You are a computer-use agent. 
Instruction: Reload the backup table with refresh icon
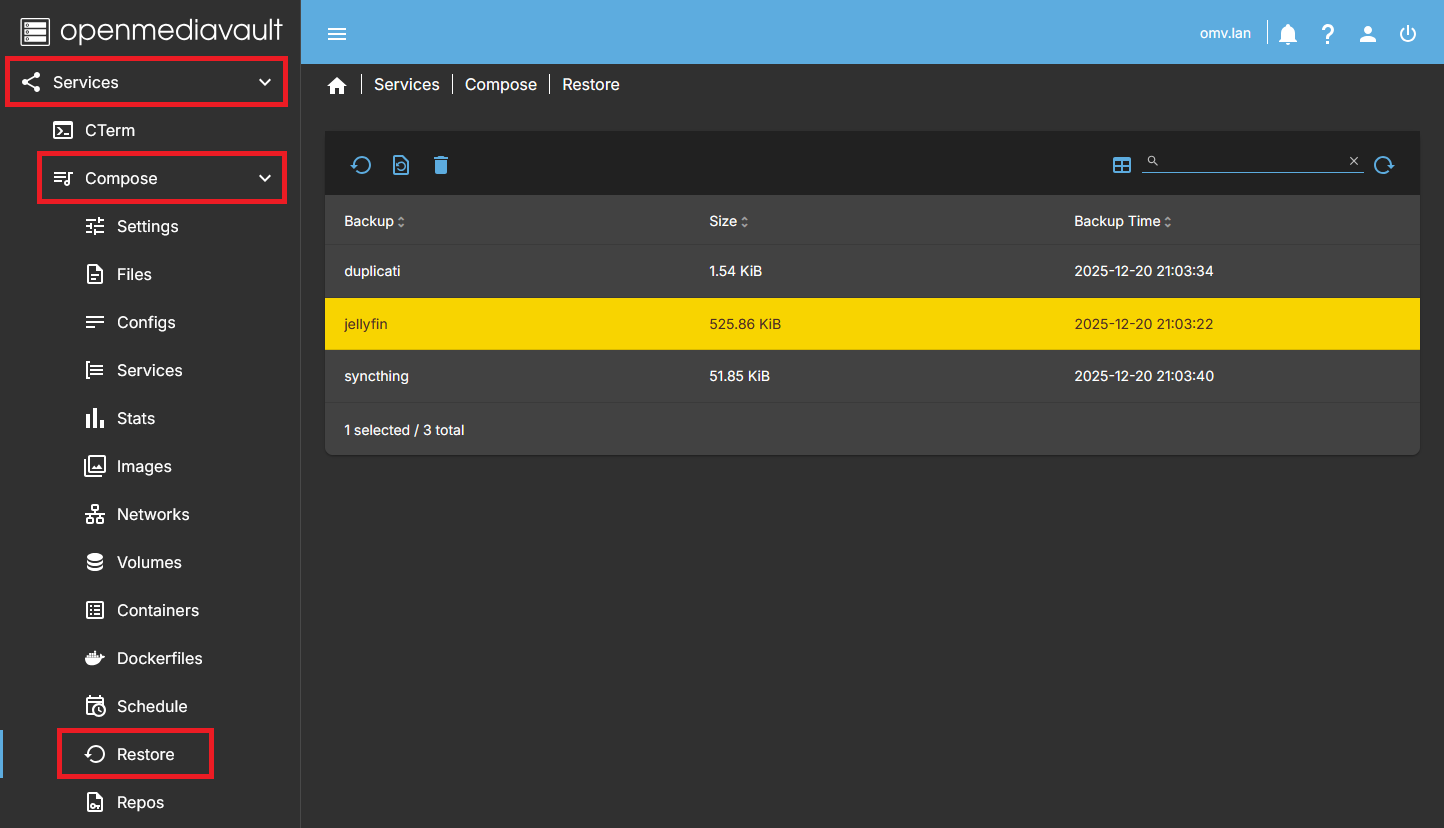coord(1384,165)
